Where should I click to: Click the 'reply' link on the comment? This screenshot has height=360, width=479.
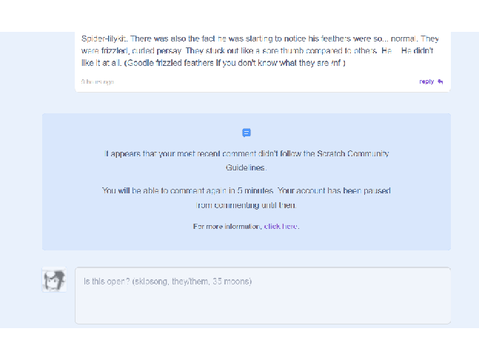click(x=426, y=81)
